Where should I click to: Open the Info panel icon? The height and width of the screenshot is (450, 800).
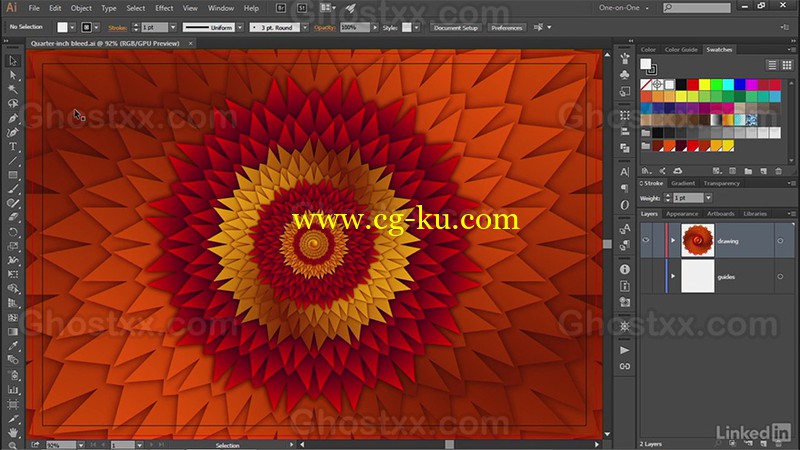click(625, 269)
